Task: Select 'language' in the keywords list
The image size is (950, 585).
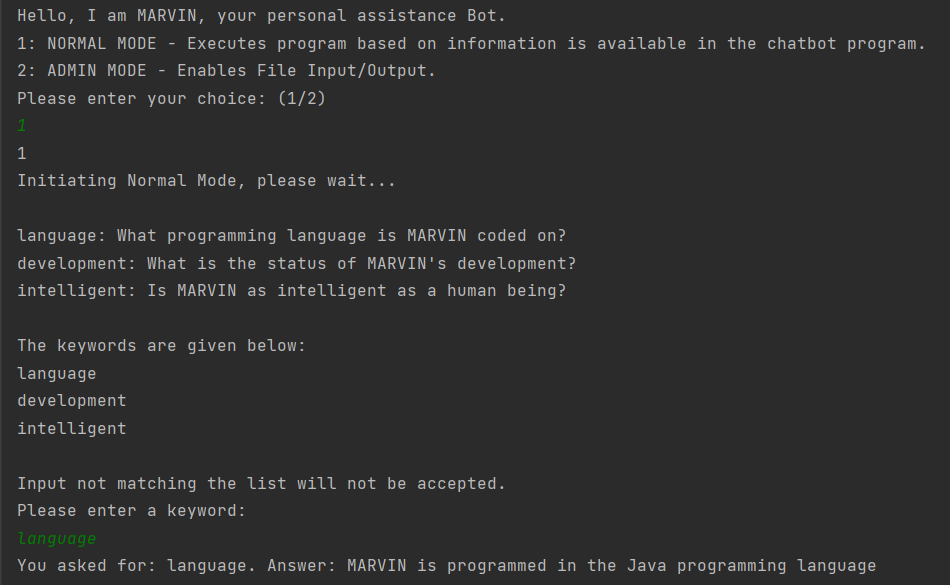Action: coord(57,373)
